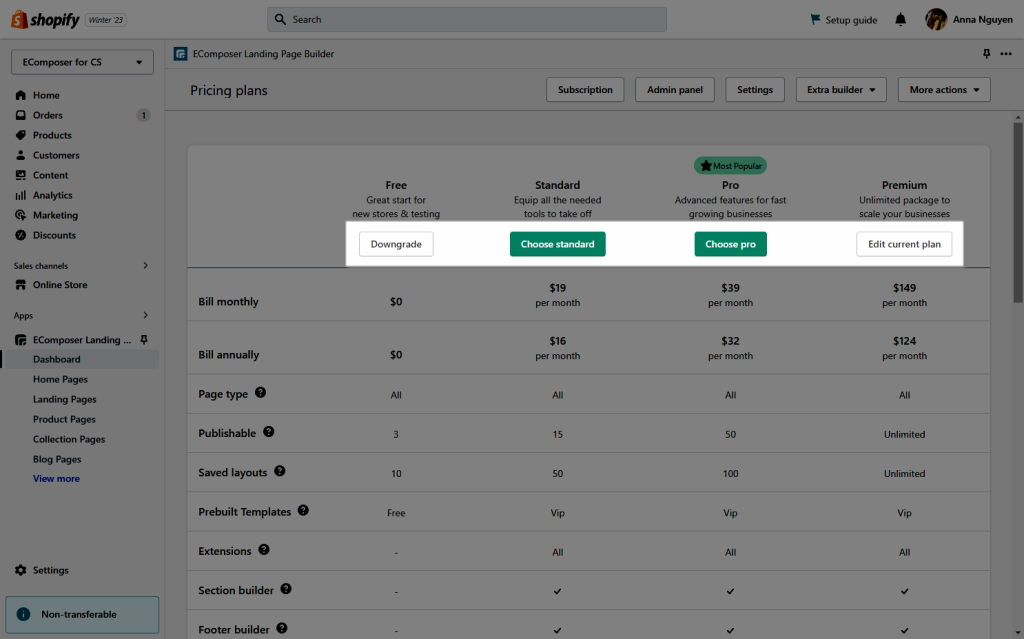Click the Setup guide flag icon
Screen dimensions: 1024x639
[815, 20]
